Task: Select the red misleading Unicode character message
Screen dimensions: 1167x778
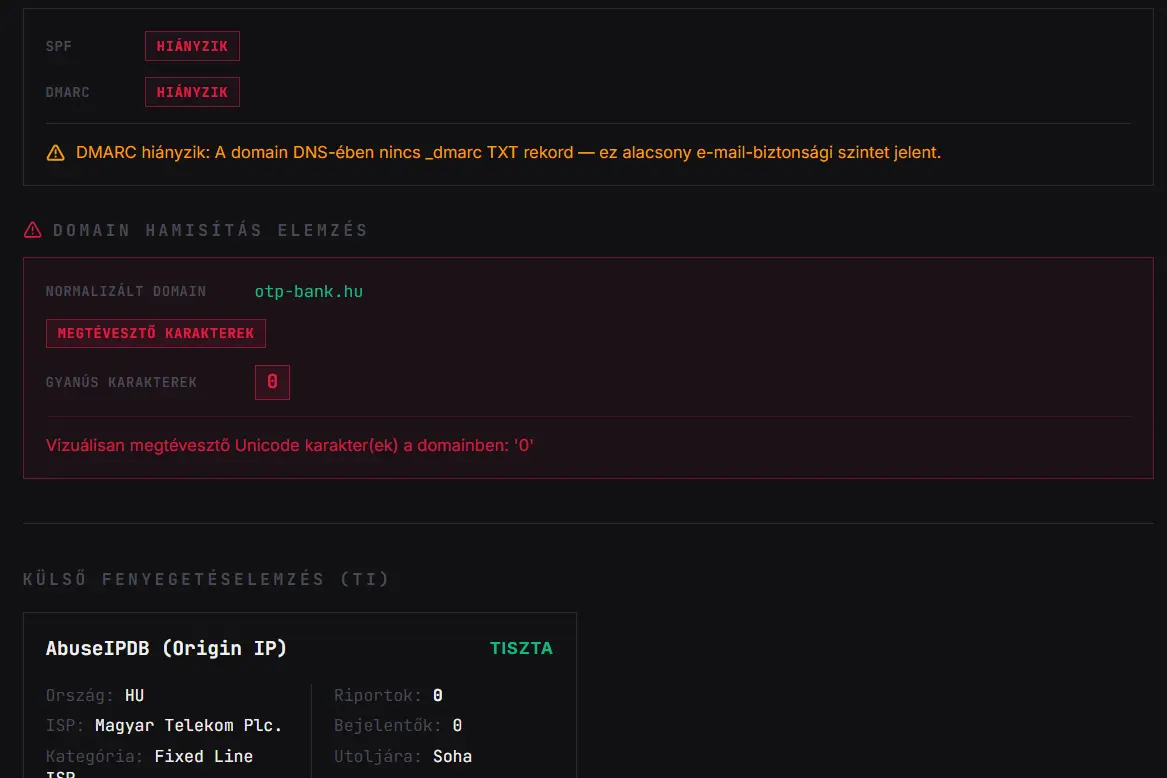Action: click(x=290, y=445)
